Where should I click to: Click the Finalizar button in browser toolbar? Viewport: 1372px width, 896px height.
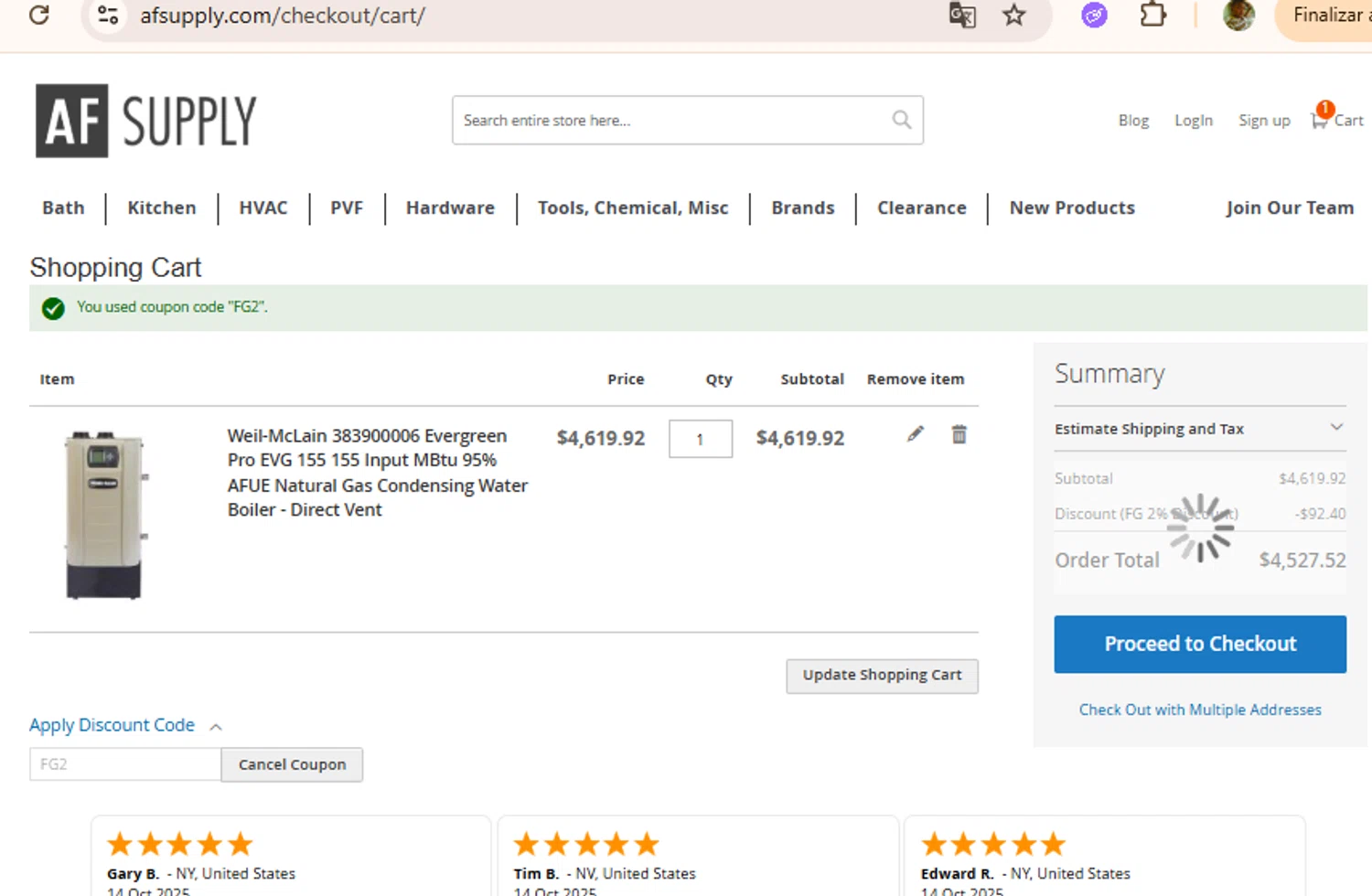tap(1326, 16)
